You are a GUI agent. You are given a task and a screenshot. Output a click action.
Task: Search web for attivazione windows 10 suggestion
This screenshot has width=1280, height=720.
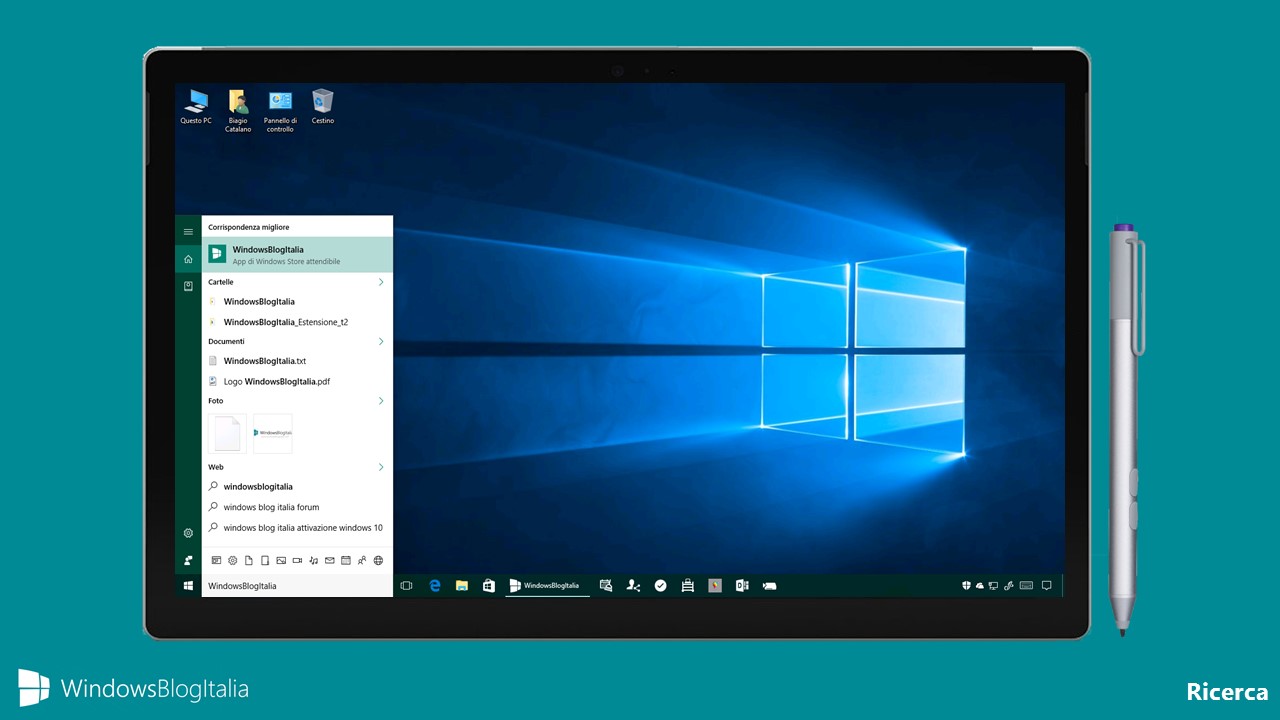pos(297,528)
